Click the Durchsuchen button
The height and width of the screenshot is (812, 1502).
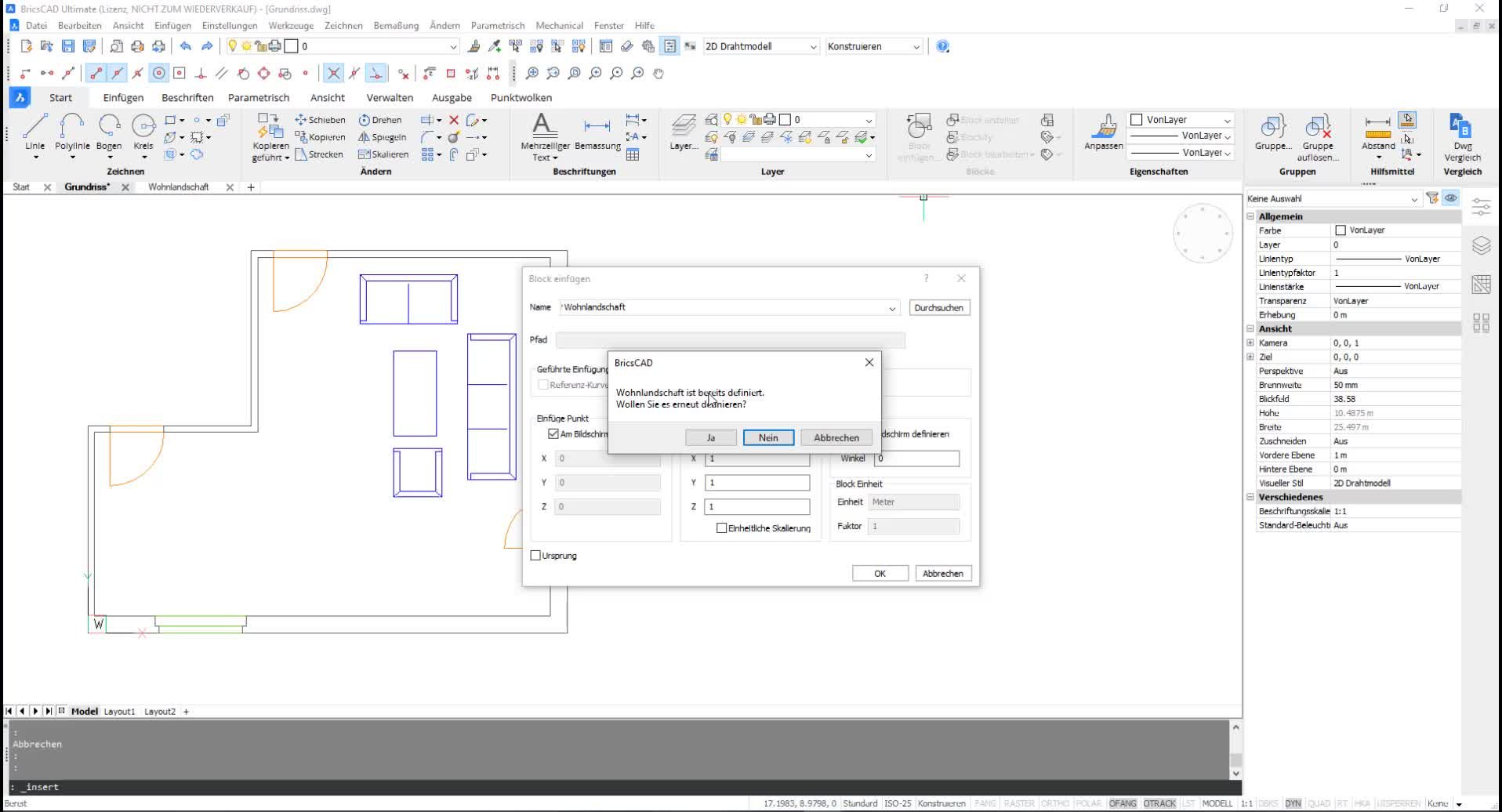tap(938, 308)
